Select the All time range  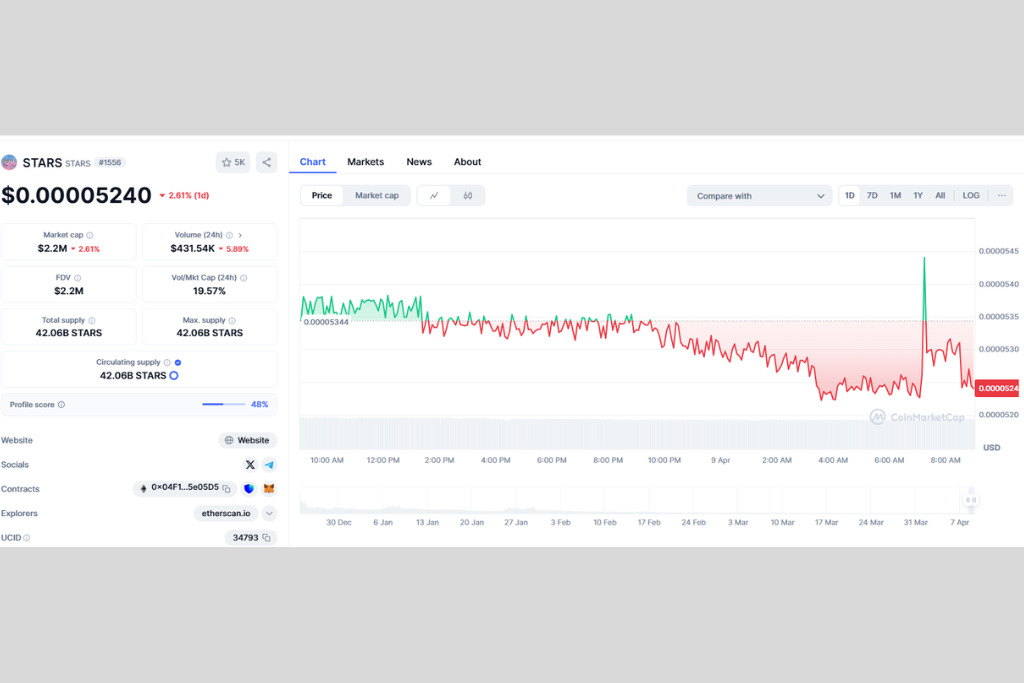(940, 196)
